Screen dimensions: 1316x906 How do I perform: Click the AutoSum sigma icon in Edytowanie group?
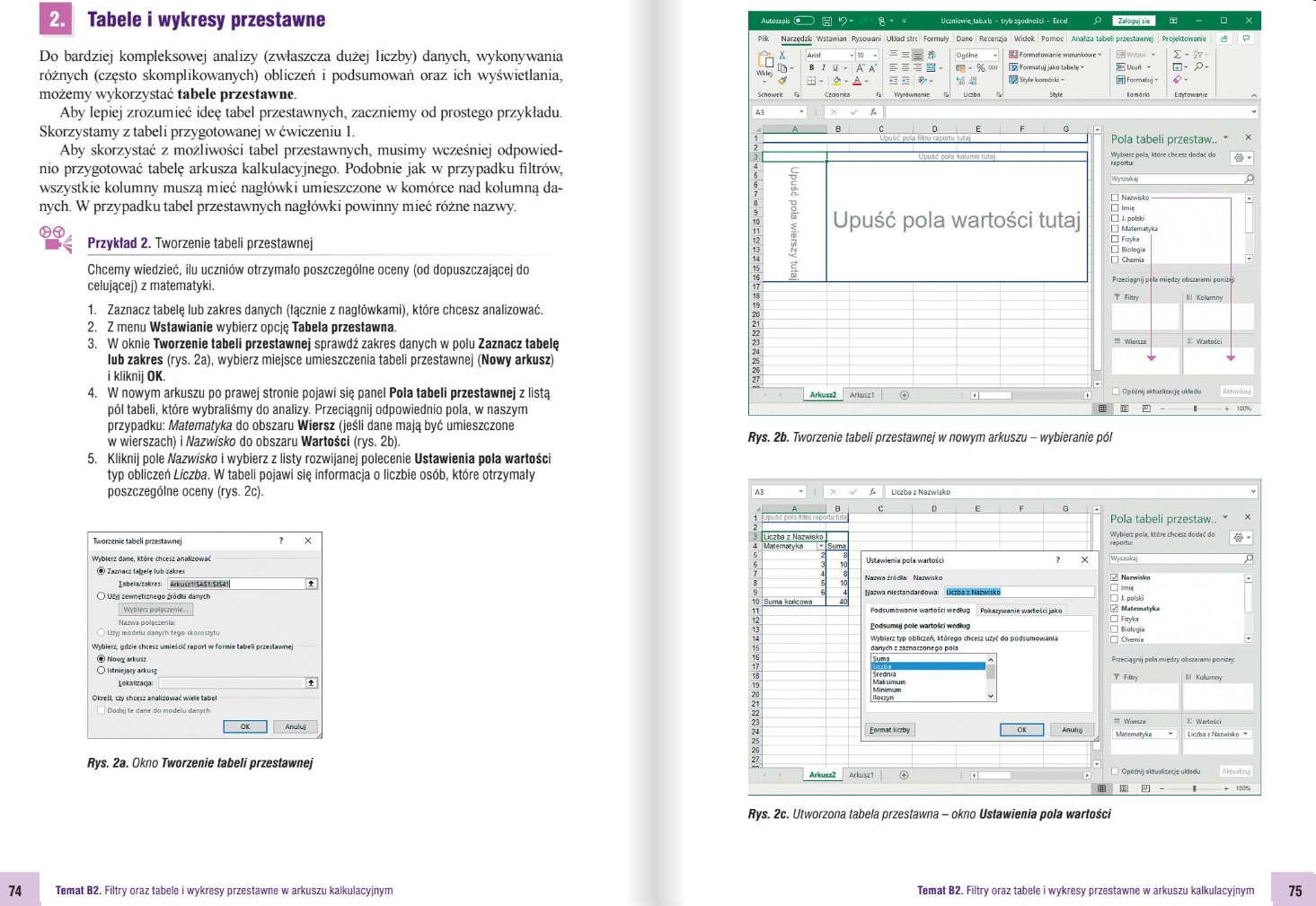coord(1178,55)
